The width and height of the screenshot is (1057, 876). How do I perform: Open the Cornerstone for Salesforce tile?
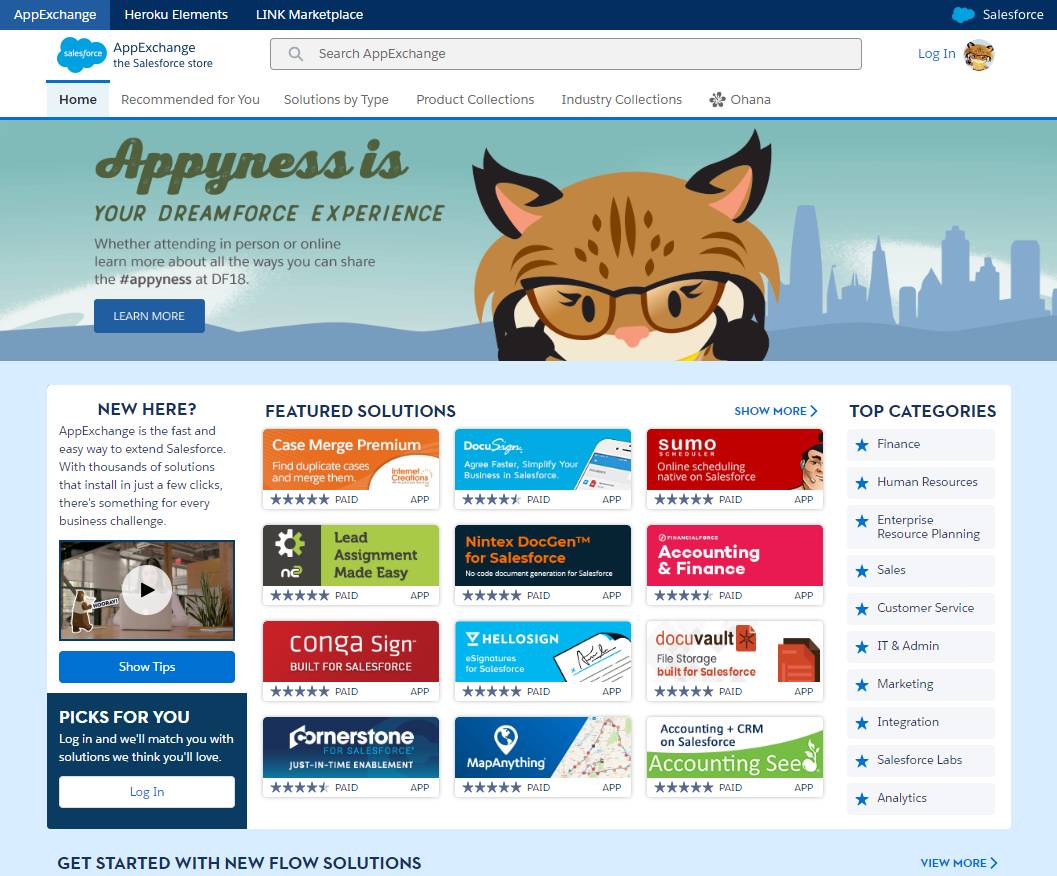351,757
